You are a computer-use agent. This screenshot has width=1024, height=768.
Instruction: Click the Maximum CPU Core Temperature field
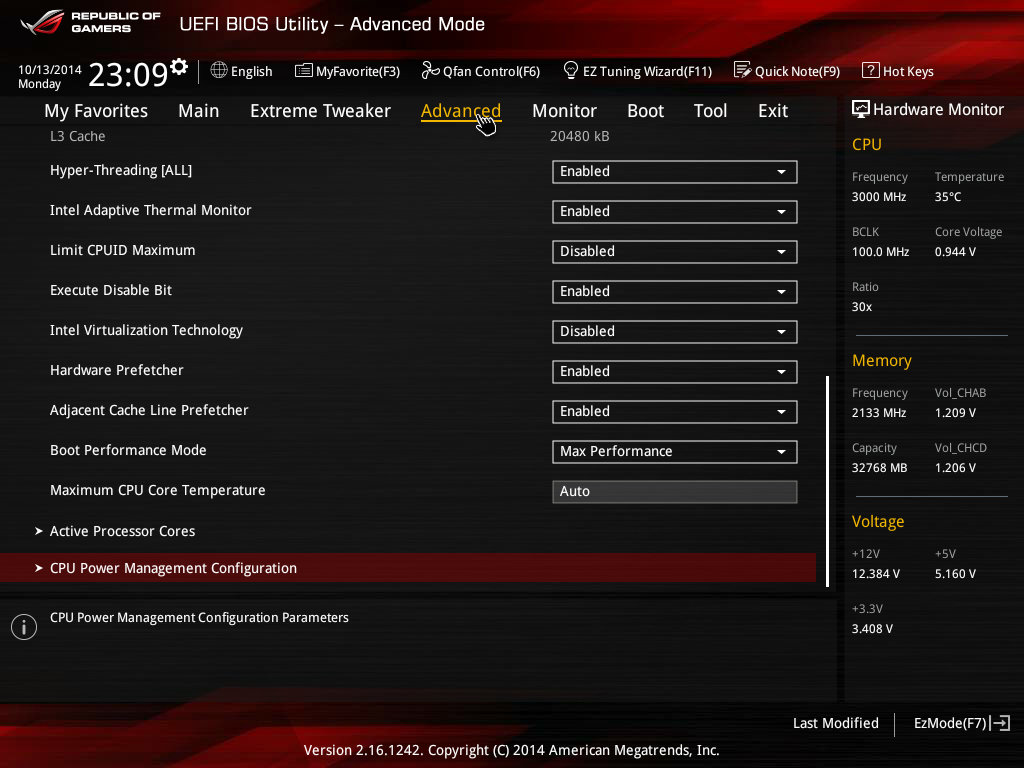tap(675, 492)
